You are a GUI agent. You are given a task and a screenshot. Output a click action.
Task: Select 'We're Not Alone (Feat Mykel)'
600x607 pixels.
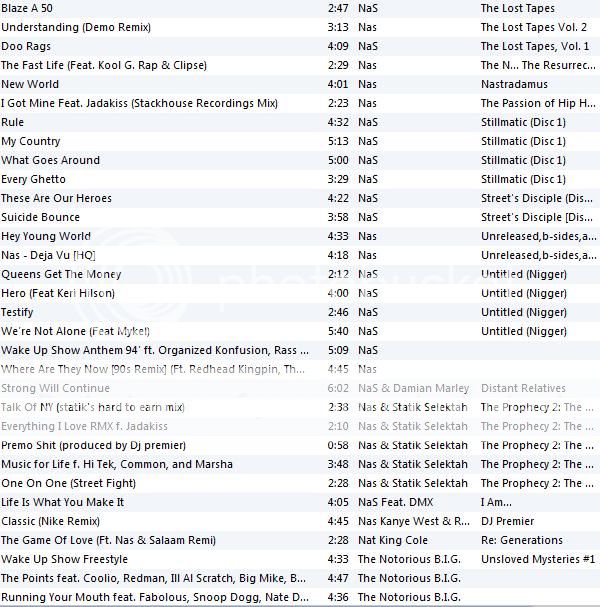75,331
